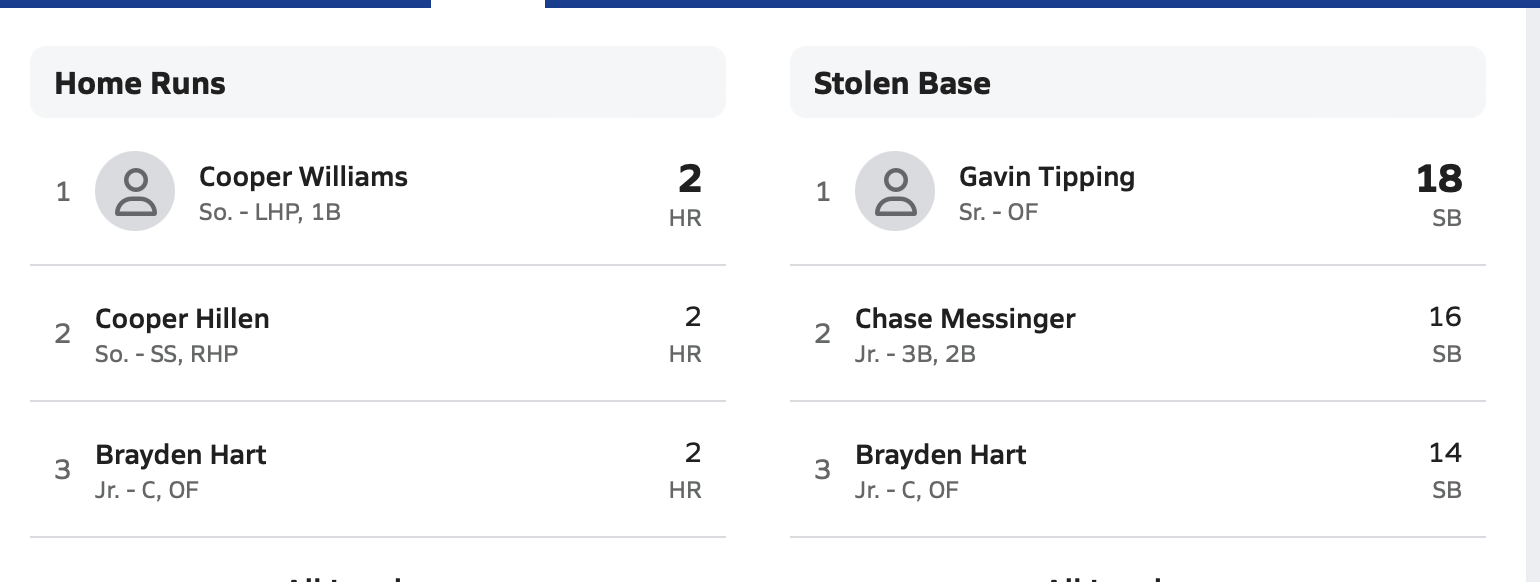Click the 'So. - SS, RHP' position text

tap(167, 354)
